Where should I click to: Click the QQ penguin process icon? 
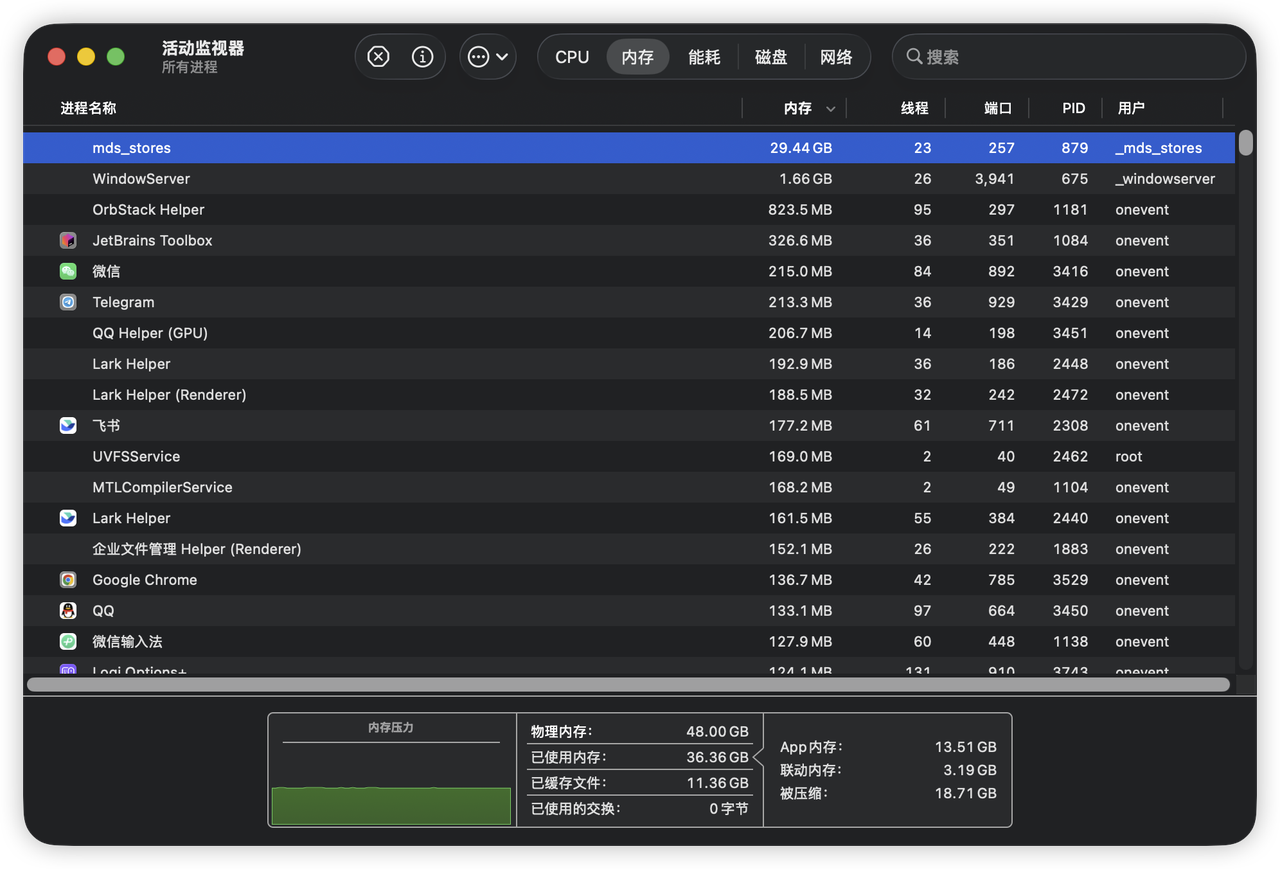(x=68, y=611)
